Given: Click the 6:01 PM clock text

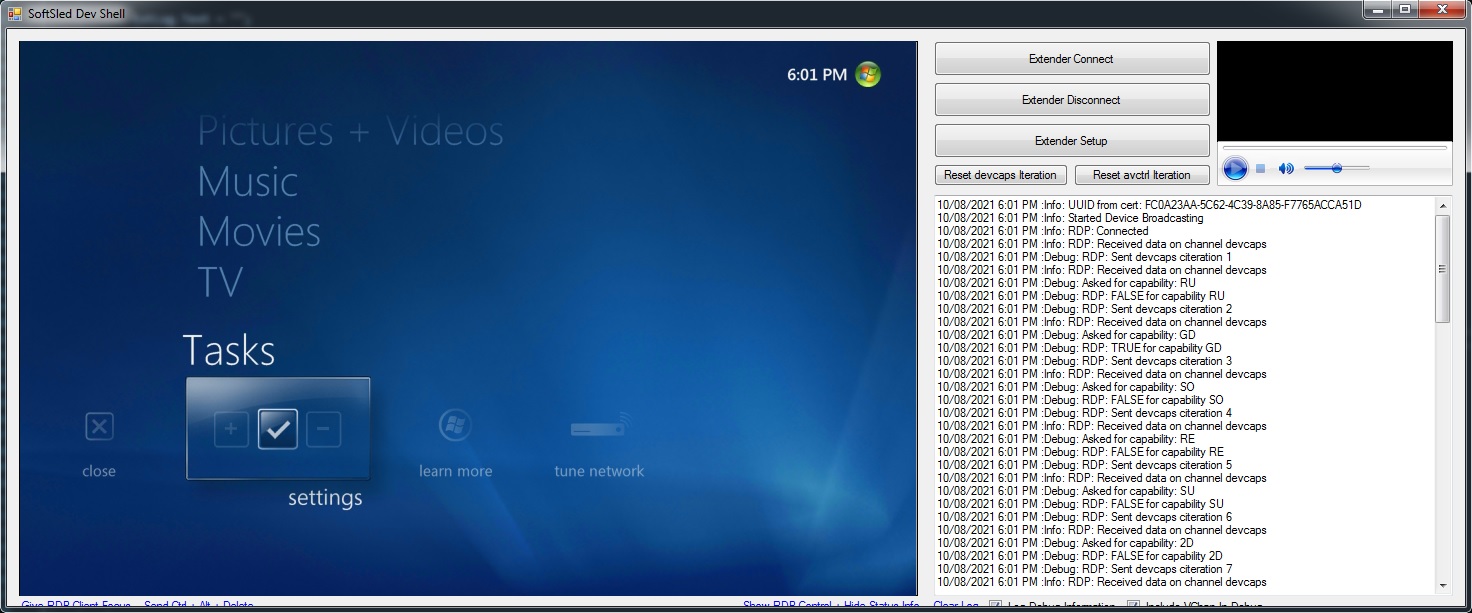Looking at the screenshot, I should 817,75.
